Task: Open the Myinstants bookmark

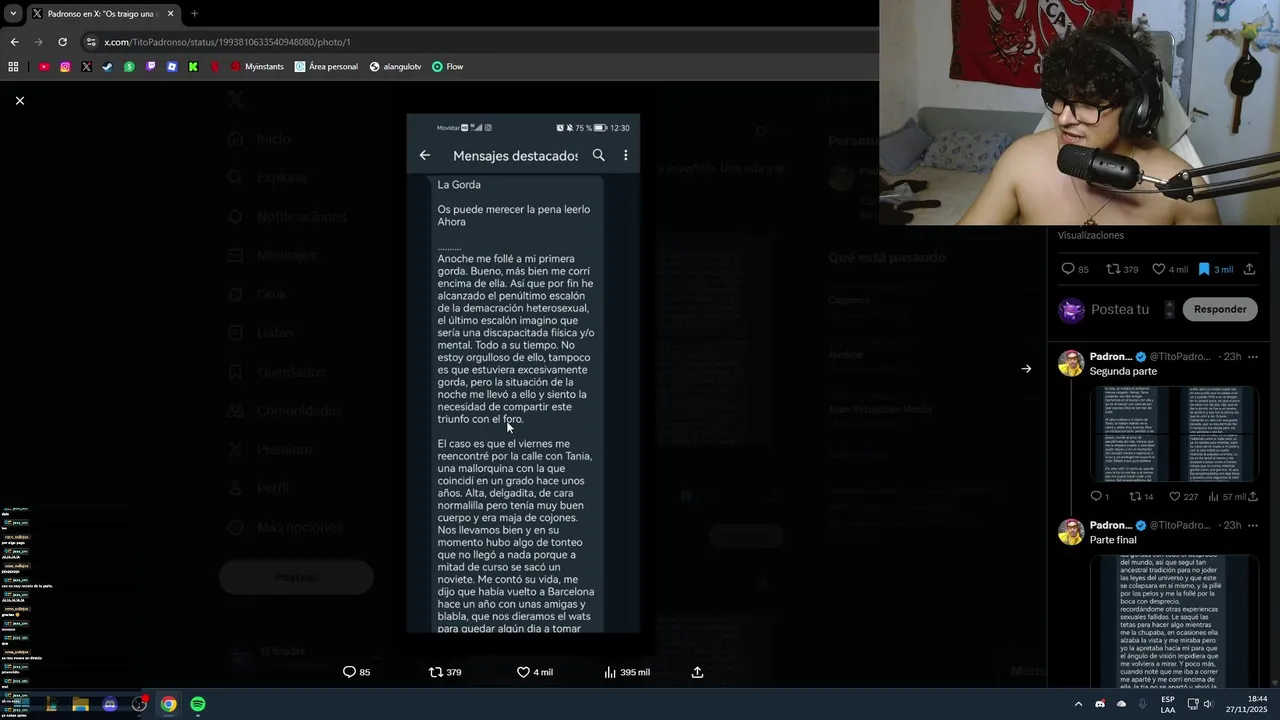Action: click(257, 67)
